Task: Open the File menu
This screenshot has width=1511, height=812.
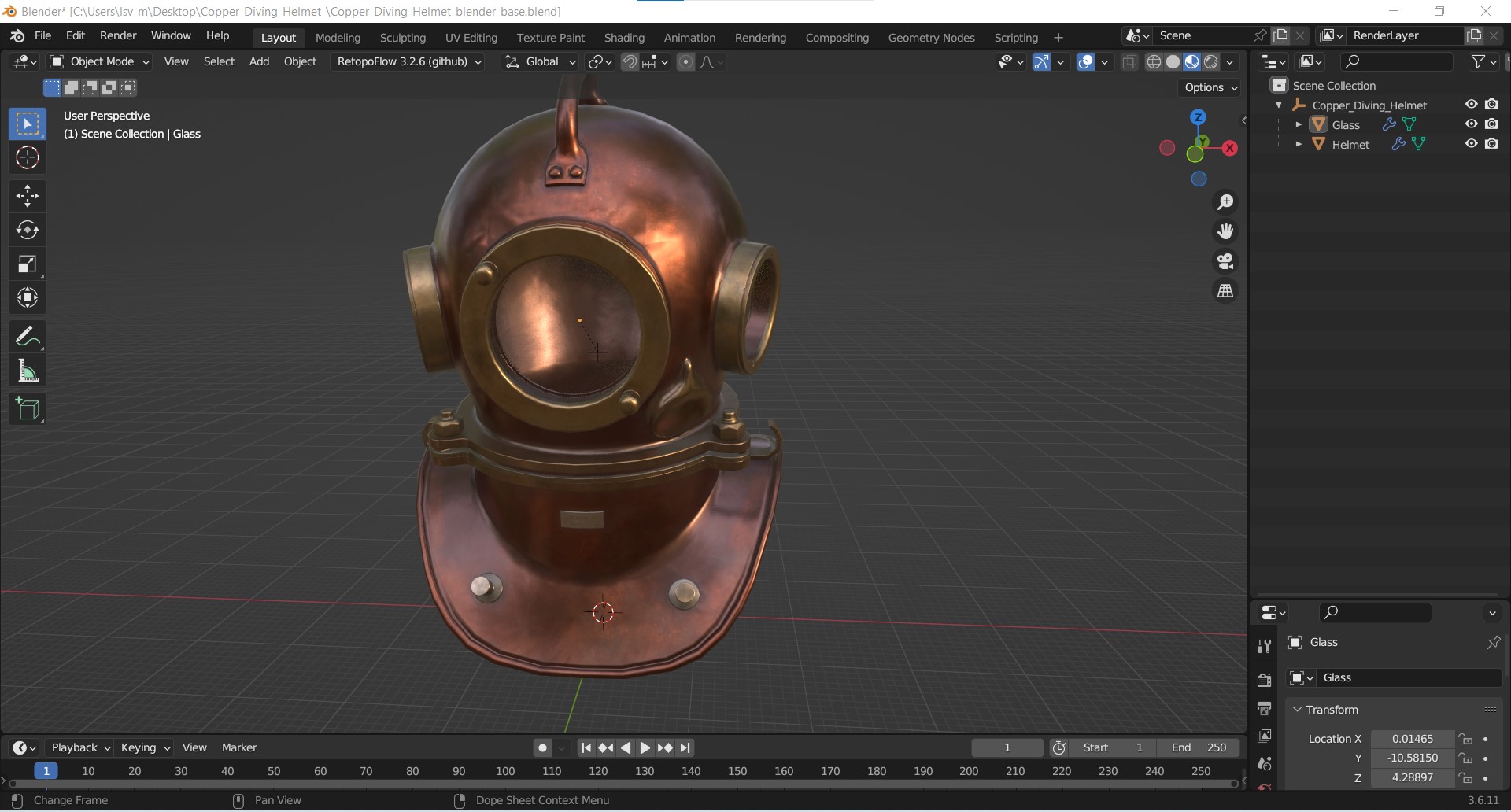Action: tap(43, 35)
